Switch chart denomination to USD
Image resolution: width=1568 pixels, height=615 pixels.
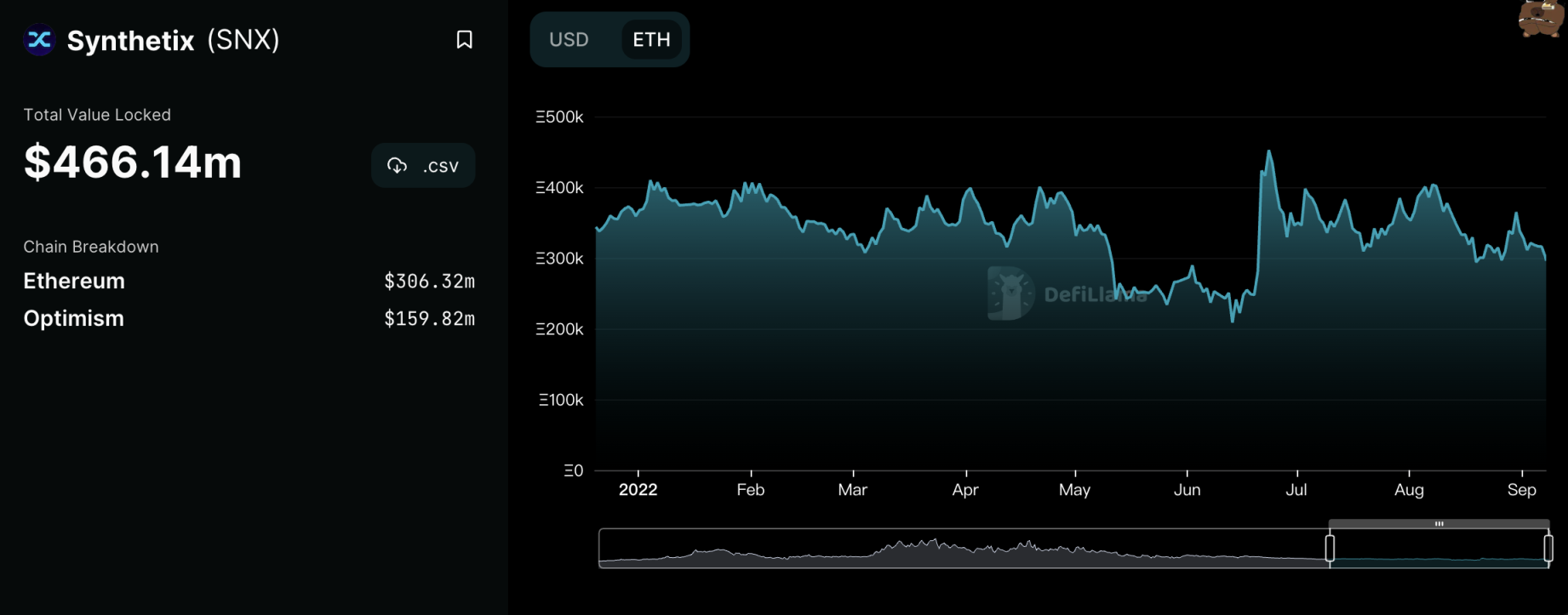coord(569,40)
